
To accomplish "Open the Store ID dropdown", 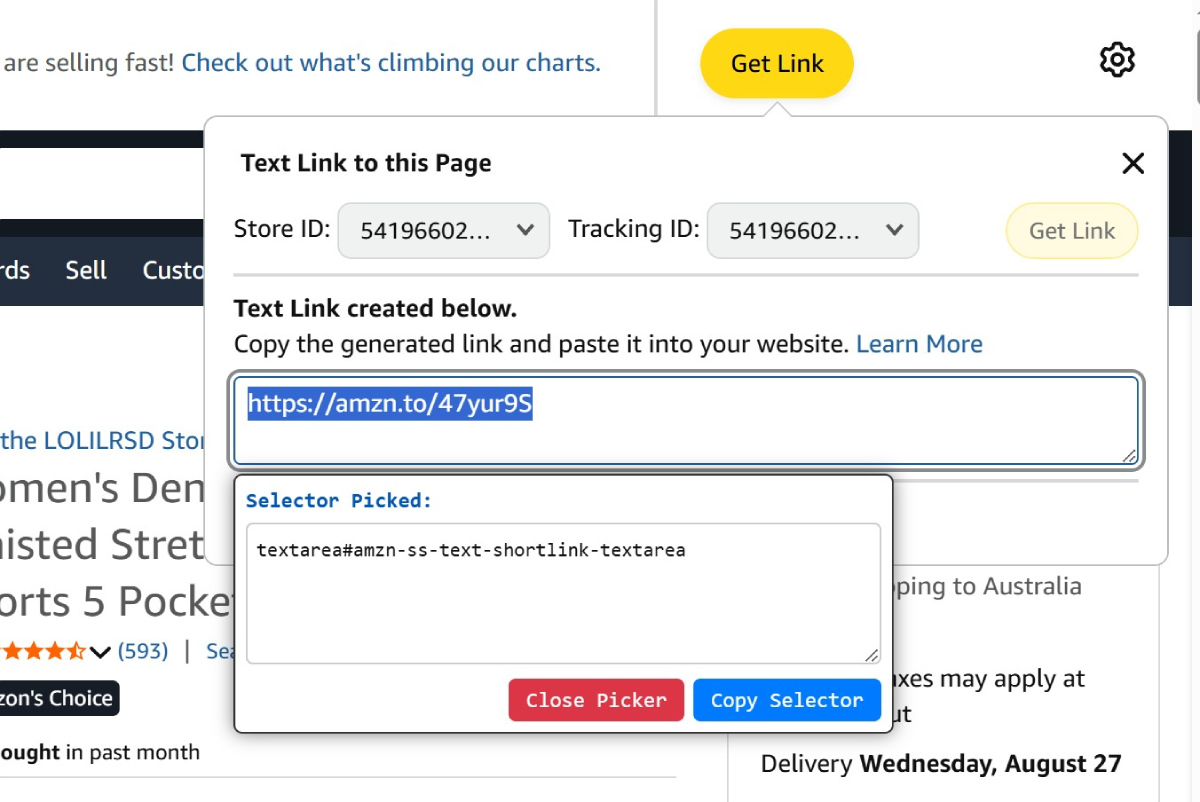I will [443, 231].
